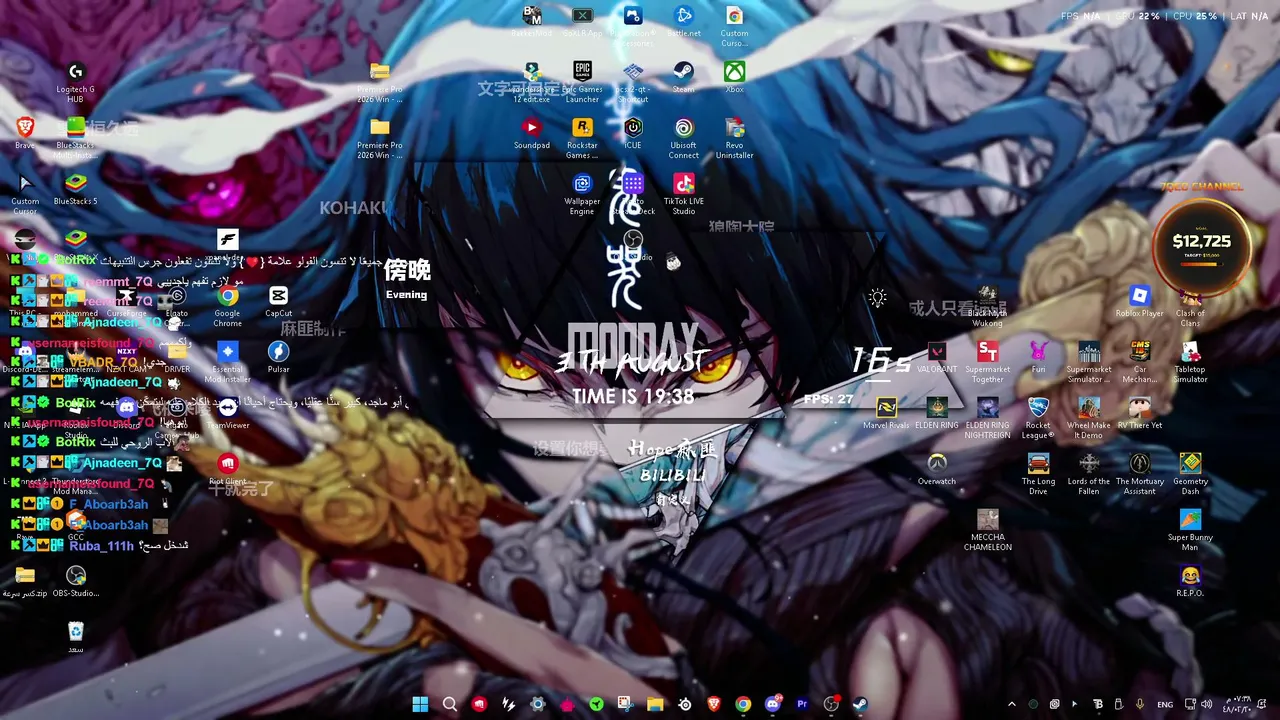Open taskbar Search
1280x720 pixels.
450,704
